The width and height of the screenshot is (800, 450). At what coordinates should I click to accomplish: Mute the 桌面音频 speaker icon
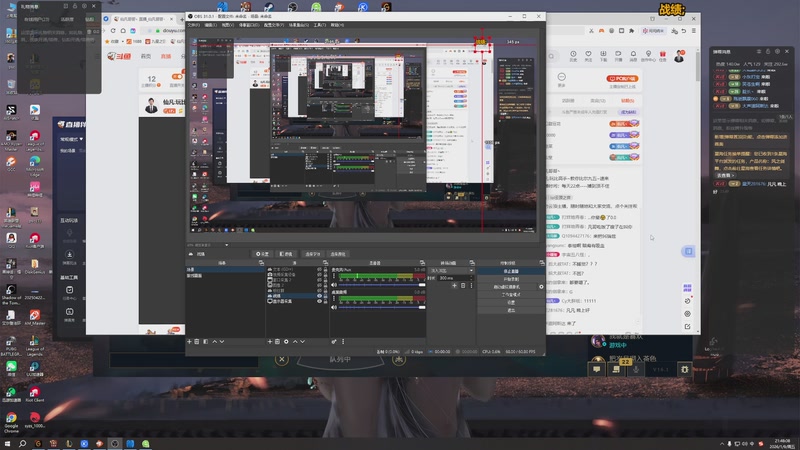[x=334, y=307]
